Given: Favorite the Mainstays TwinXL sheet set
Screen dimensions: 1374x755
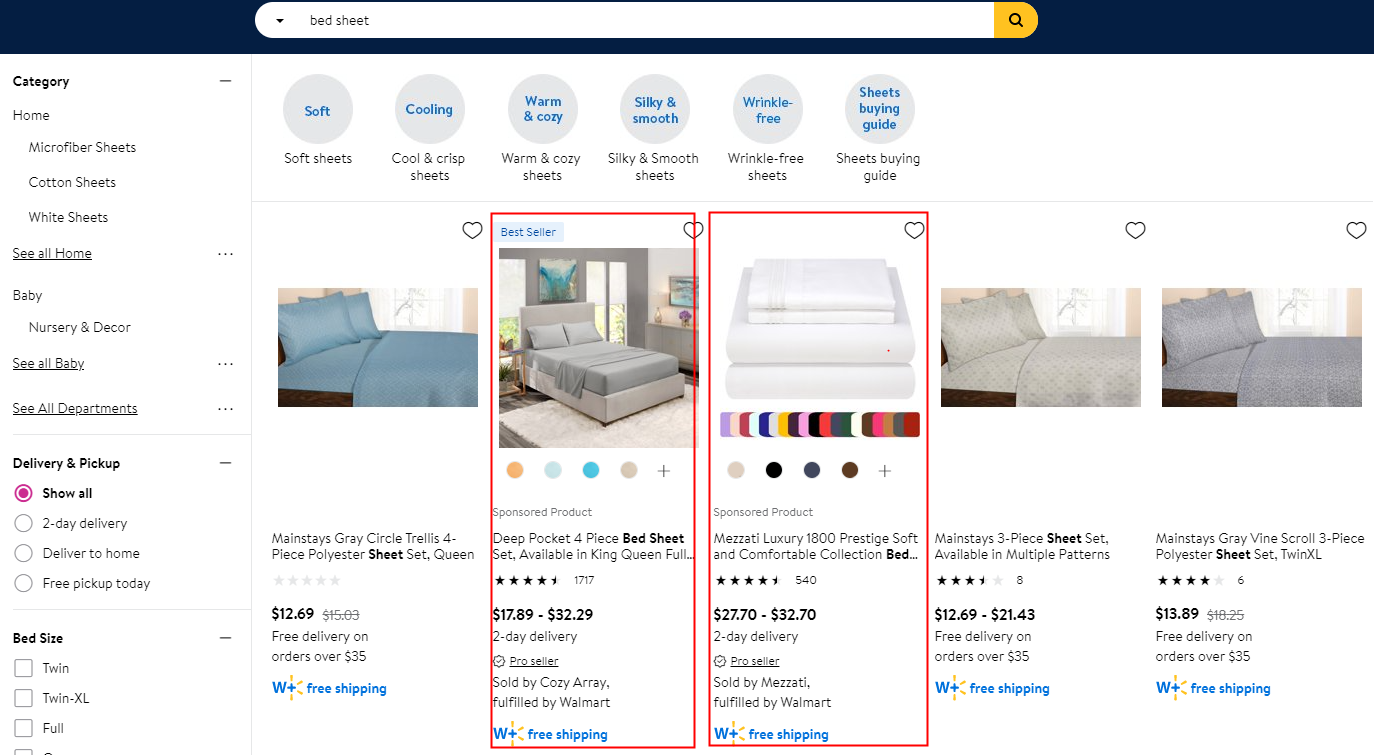Looking at the screenshot, I should [1356, 230].
